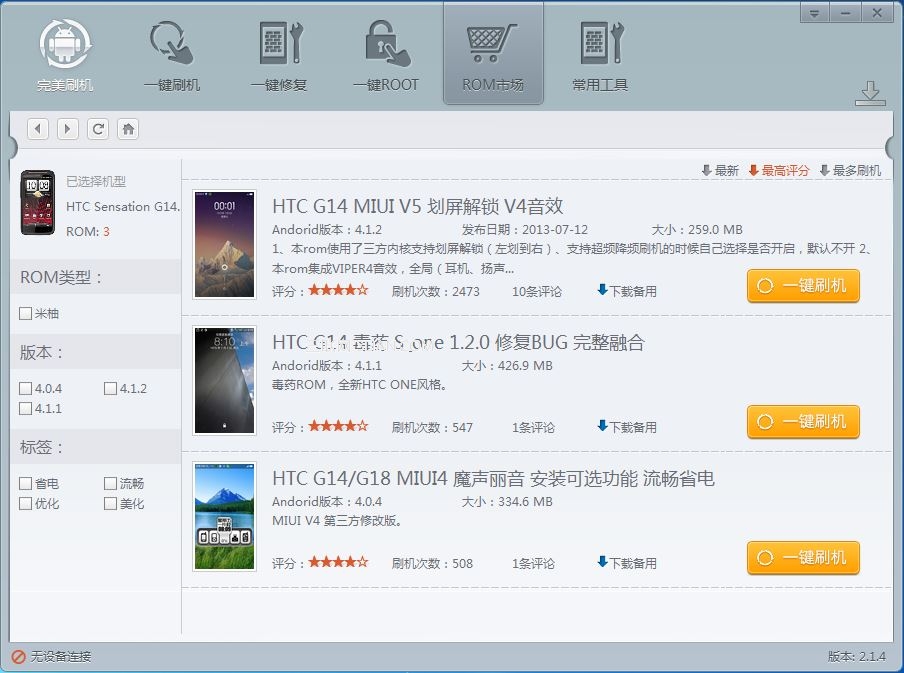Check the 4.1.2 version filter
Image resolution: width=904 pixels, height=673 pixels.
coord(111,389)
